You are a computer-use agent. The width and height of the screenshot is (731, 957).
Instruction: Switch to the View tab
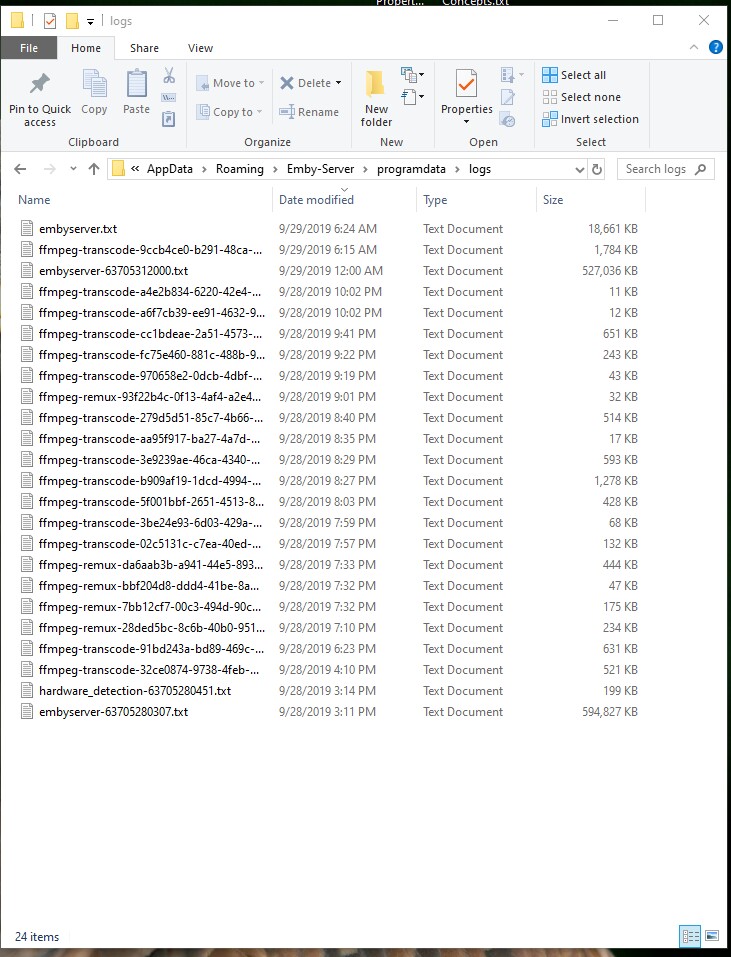(200, 48)
